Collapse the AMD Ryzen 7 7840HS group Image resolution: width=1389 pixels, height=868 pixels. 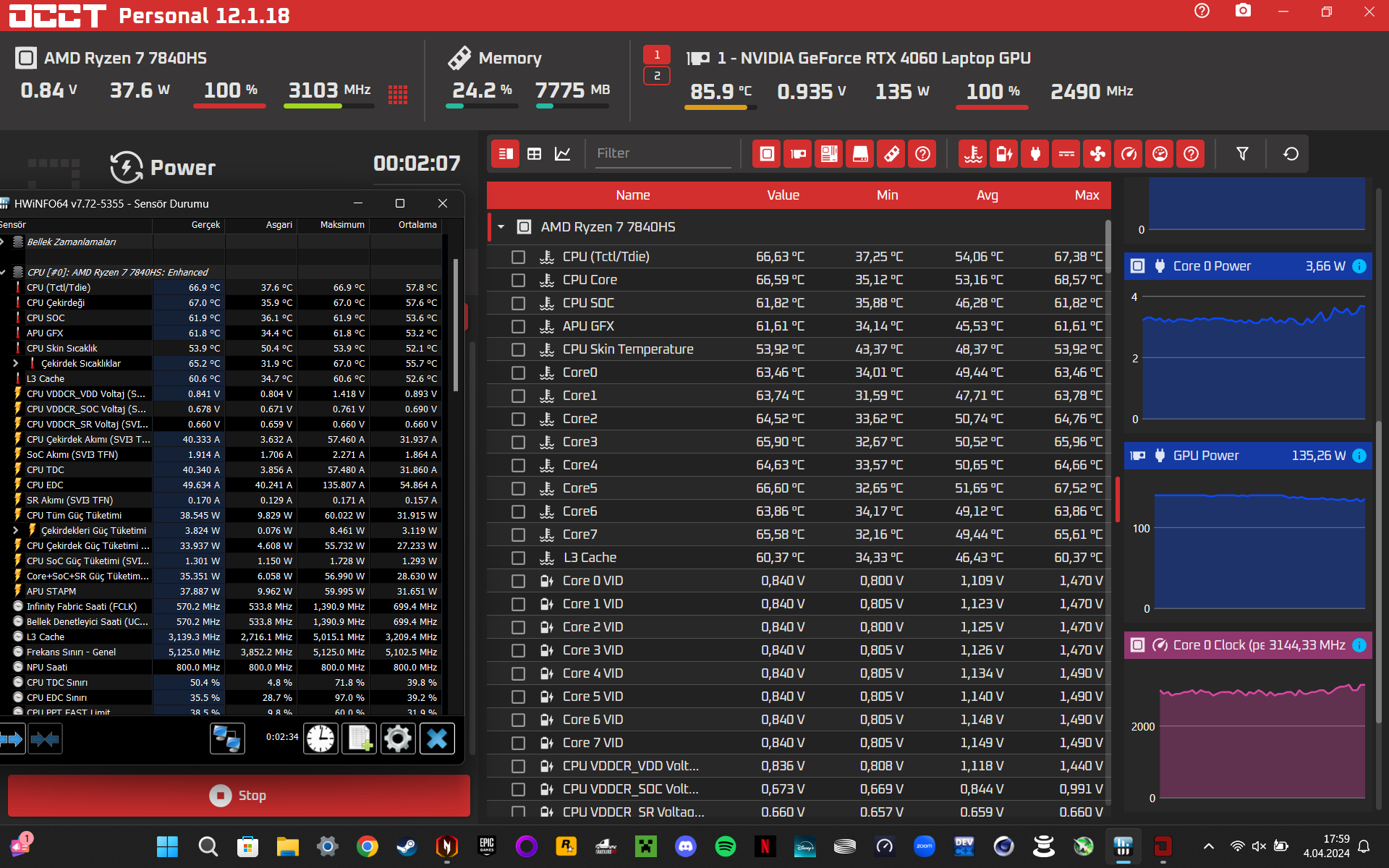pyautogui.click(x=501, y=227)
